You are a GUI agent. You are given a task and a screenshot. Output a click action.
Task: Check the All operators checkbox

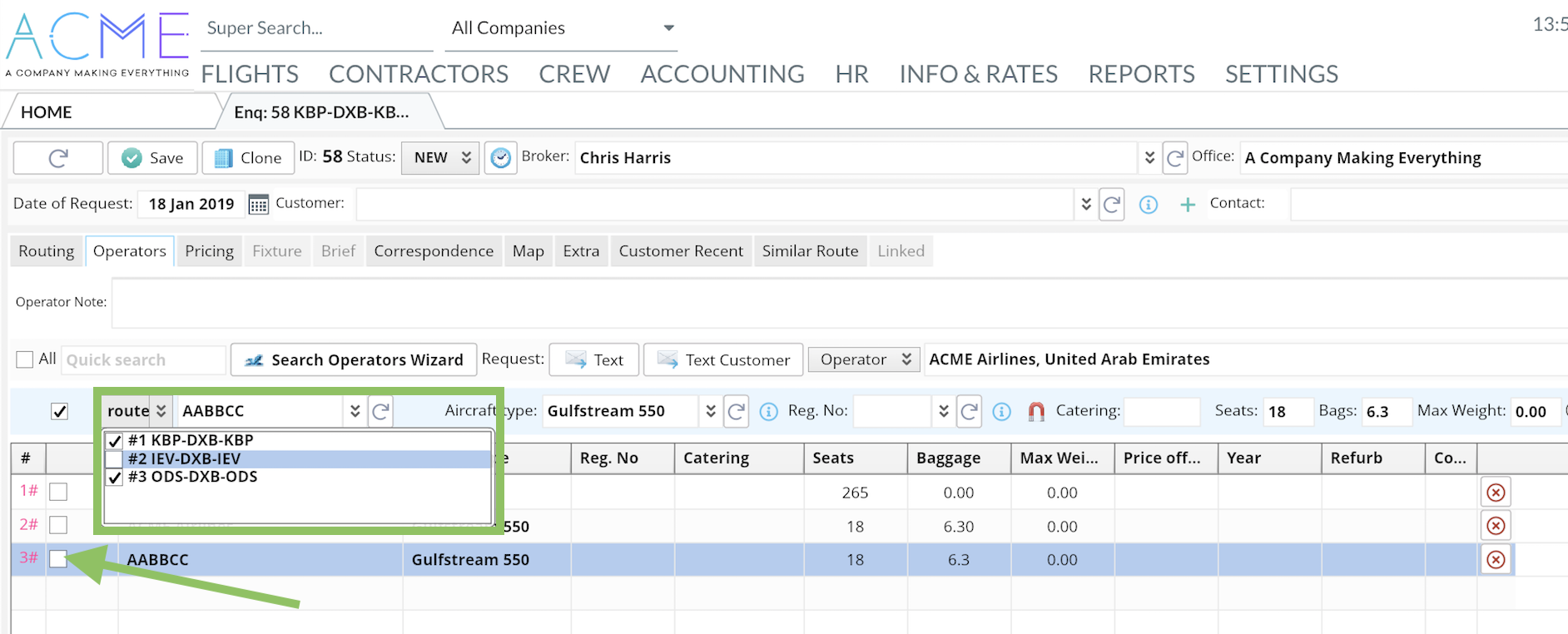pos(25,359)
